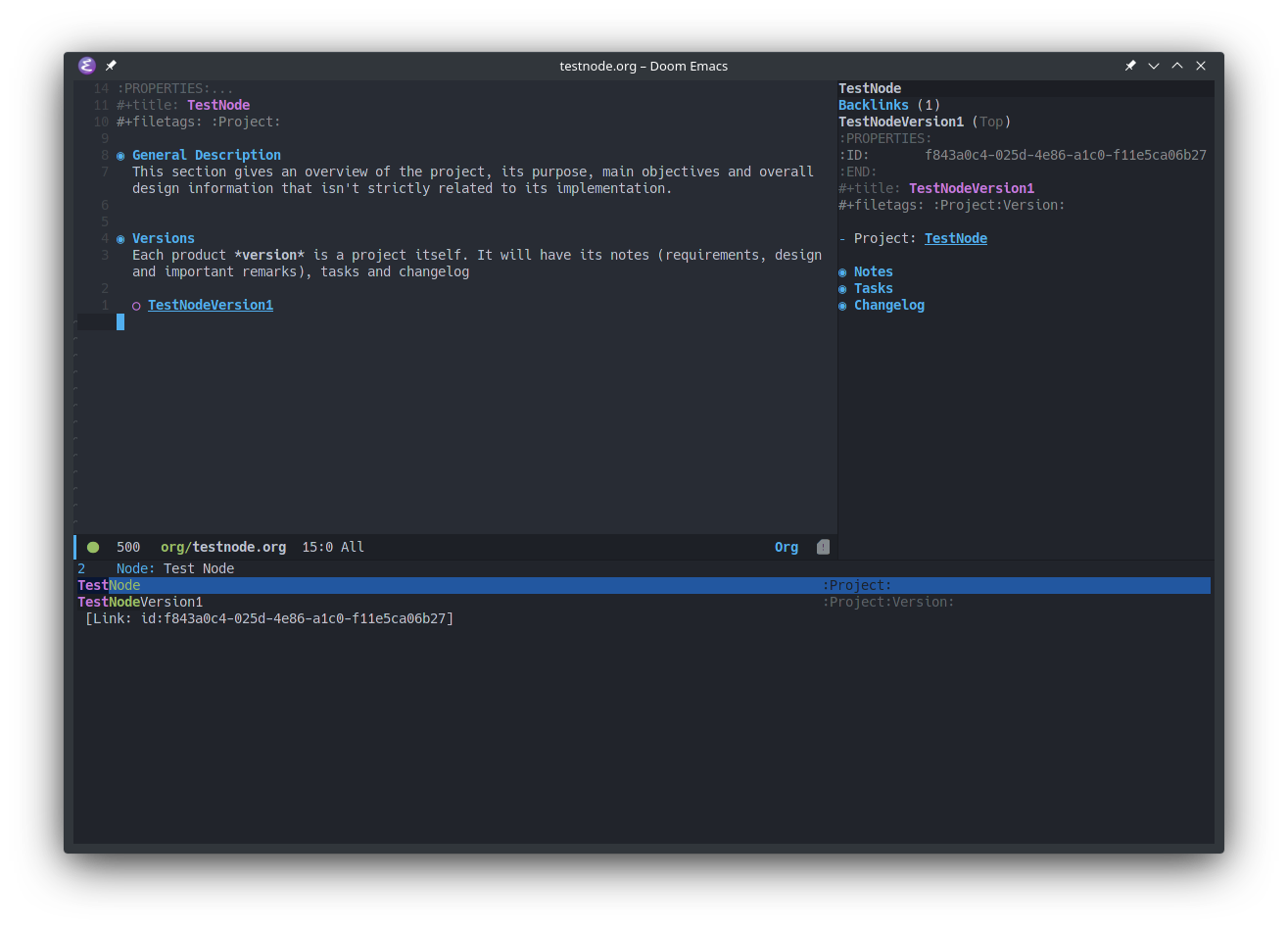Open the TestNodeVersion1 link under Versions

(210, 305)
